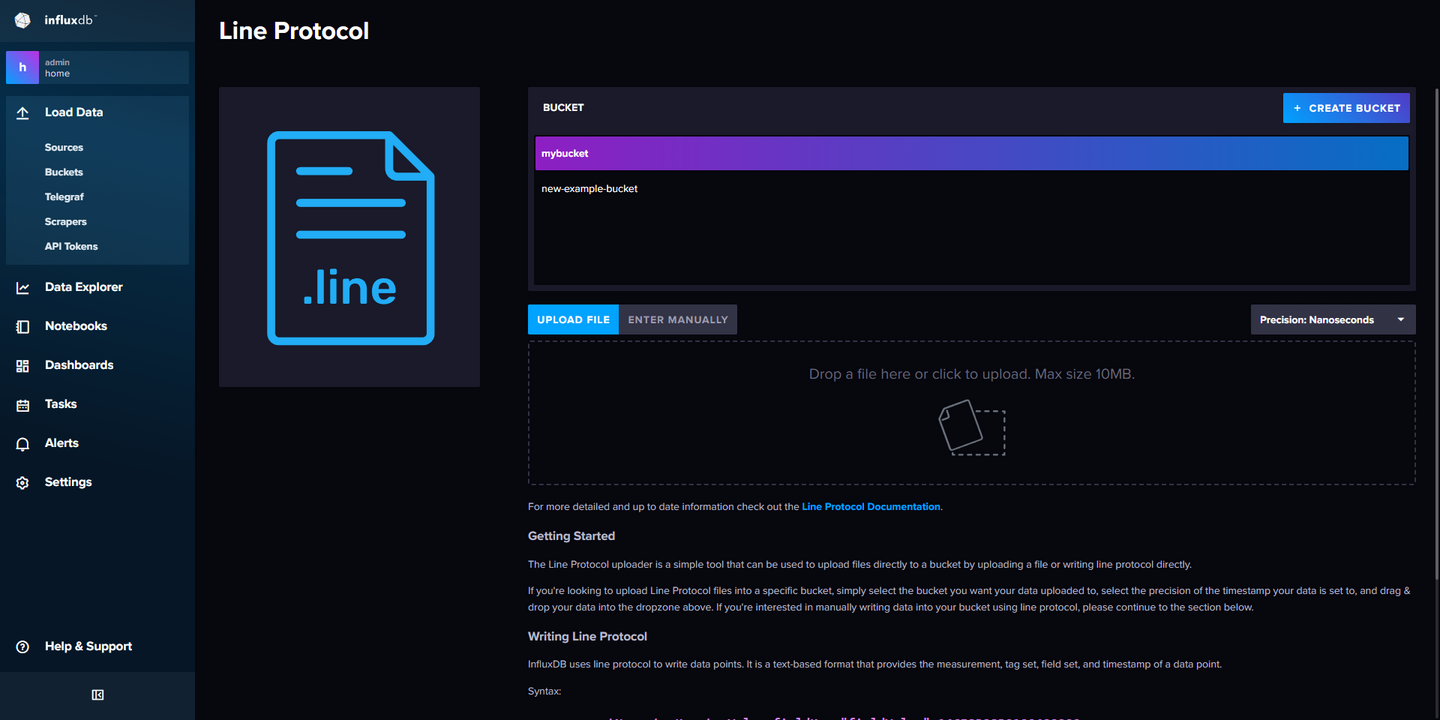
Task: Go to Data Explorer label
Action: (x=84, y=287)
